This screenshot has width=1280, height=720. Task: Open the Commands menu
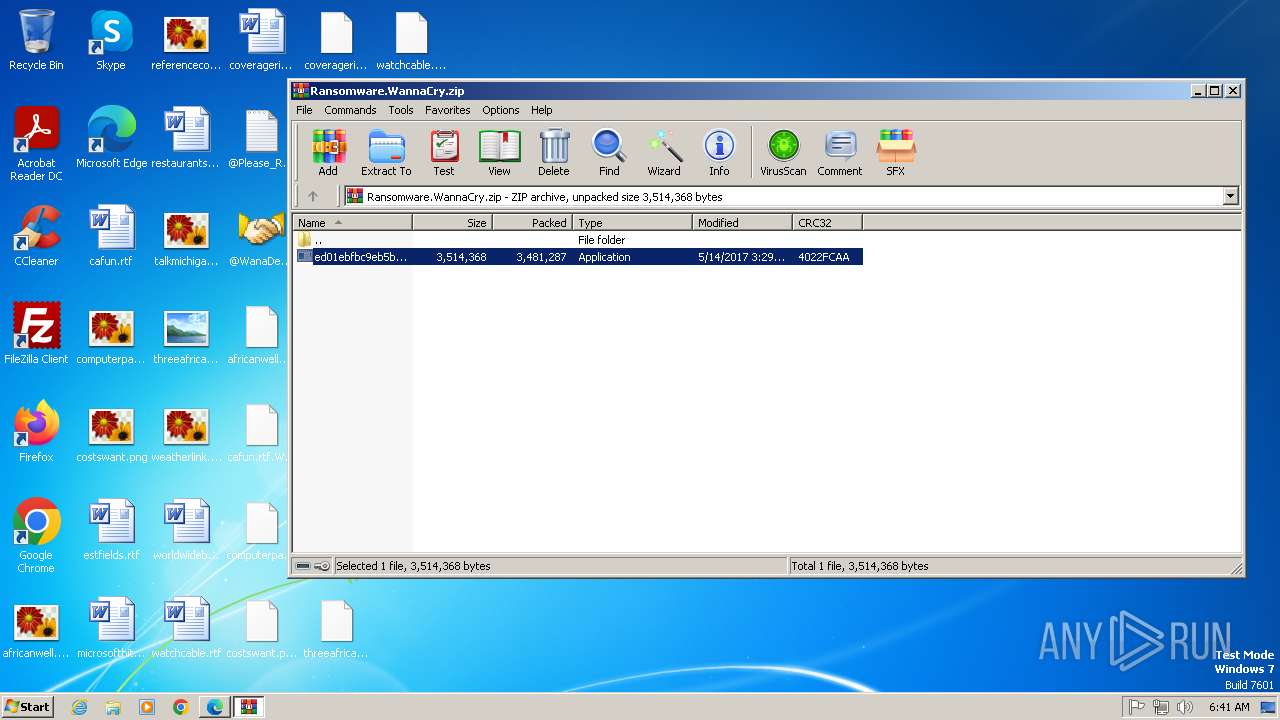350,110
